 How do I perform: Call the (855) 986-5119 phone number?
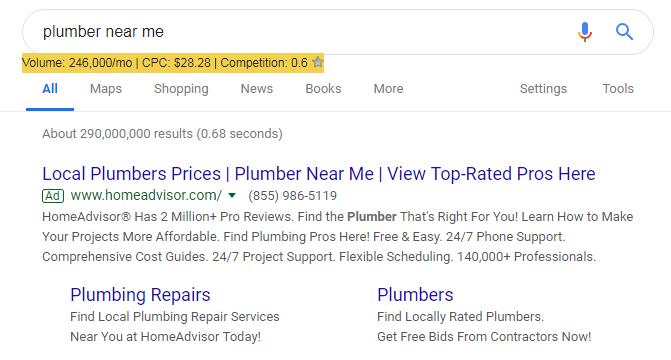[293, 196]
